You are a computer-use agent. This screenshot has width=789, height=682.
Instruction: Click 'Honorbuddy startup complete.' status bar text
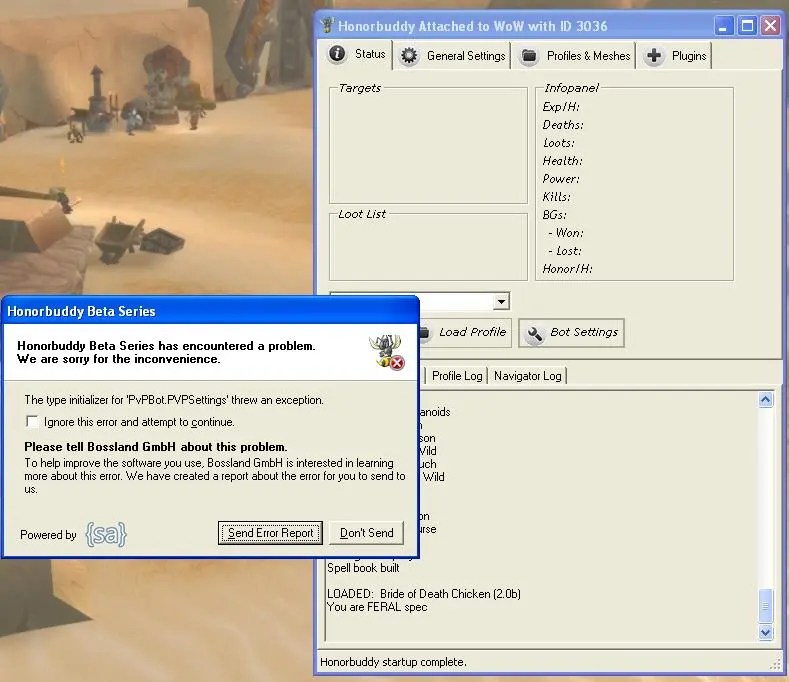click(x=393, y=662)
